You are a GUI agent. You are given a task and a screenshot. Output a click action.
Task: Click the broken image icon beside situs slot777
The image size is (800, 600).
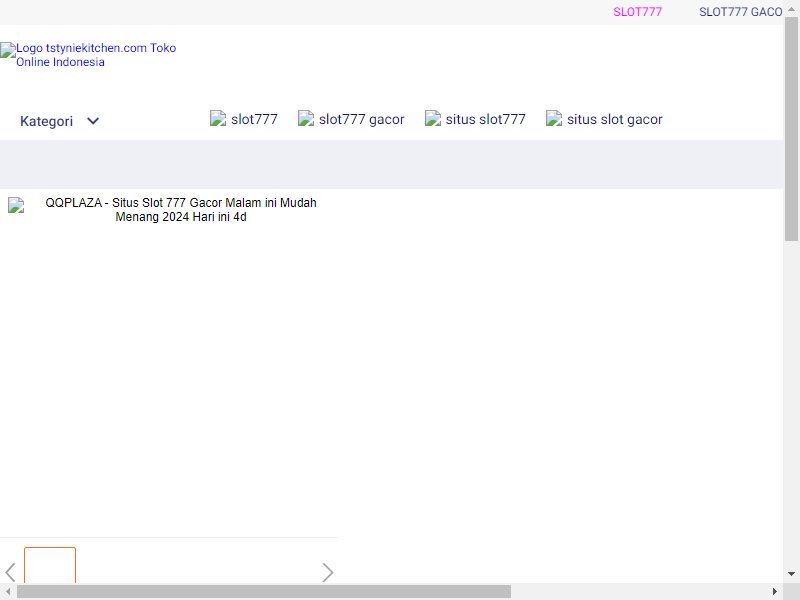(433, 118)
